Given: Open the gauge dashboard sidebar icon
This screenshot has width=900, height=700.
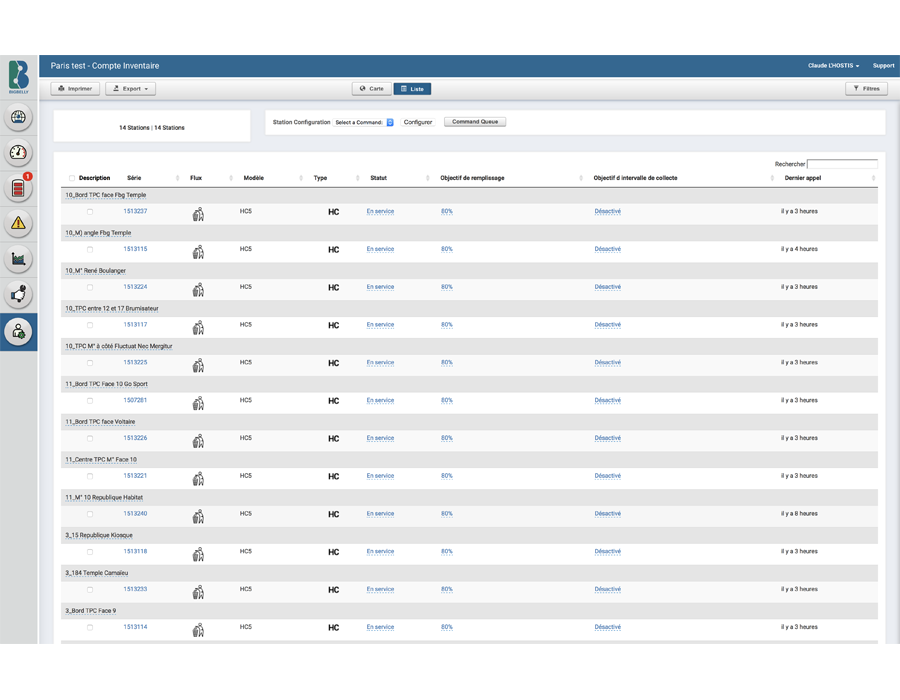Looking at the screenshot, I should point(18,153).
